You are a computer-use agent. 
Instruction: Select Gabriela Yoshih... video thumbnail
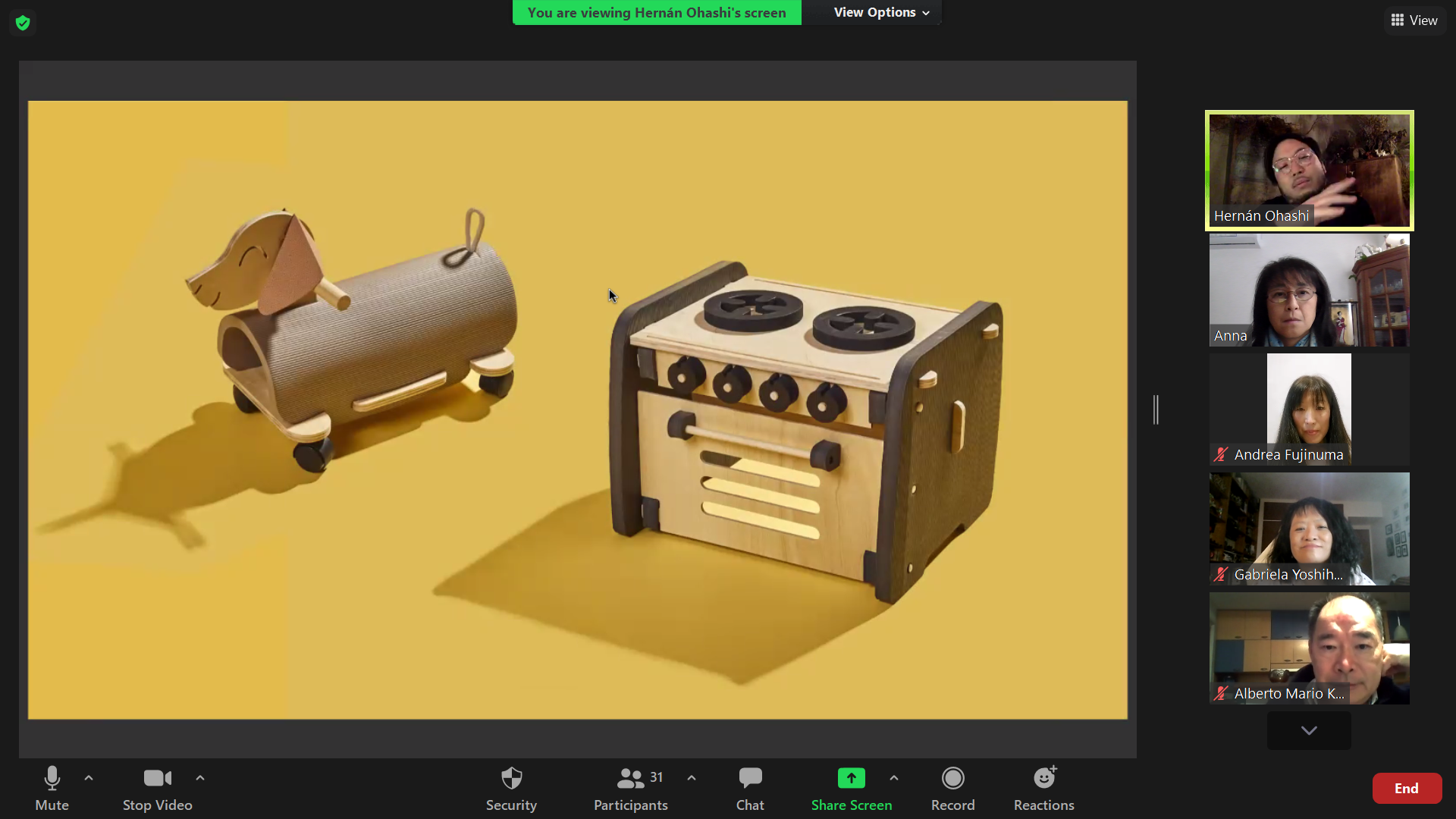coord(1310,529)
